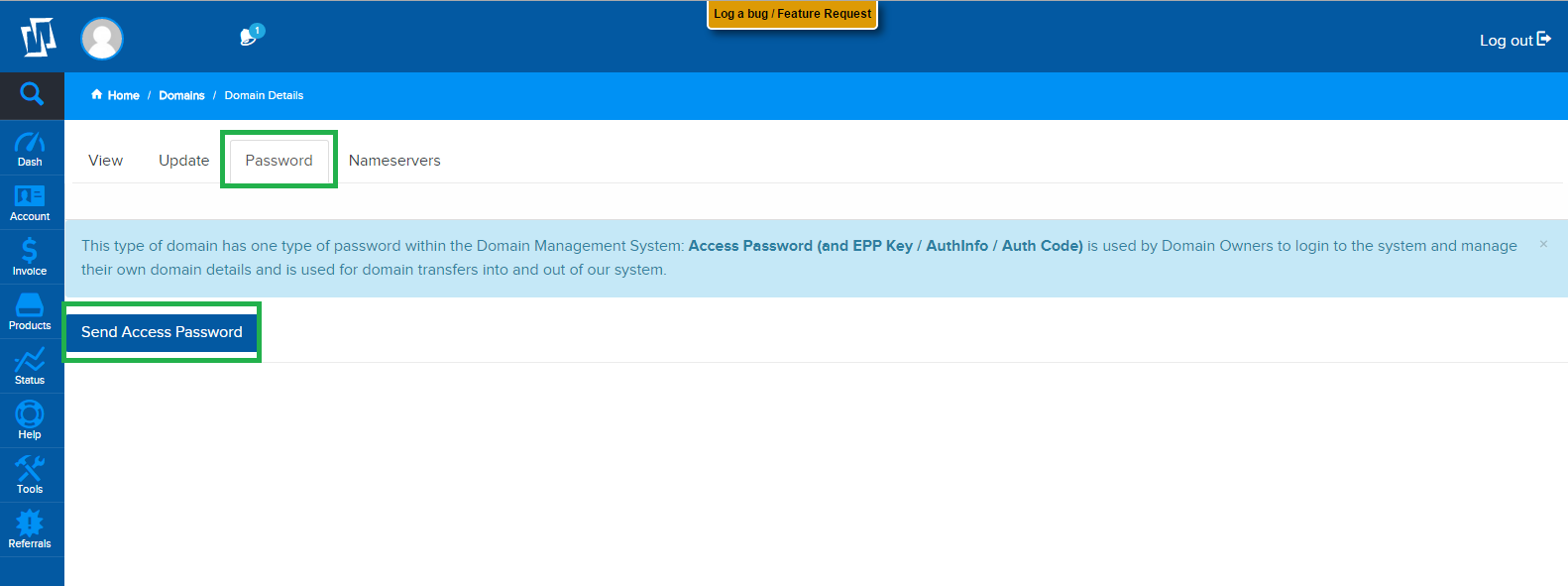Click the Send Access Password button
1568x586 pixels.
(162, 332)
